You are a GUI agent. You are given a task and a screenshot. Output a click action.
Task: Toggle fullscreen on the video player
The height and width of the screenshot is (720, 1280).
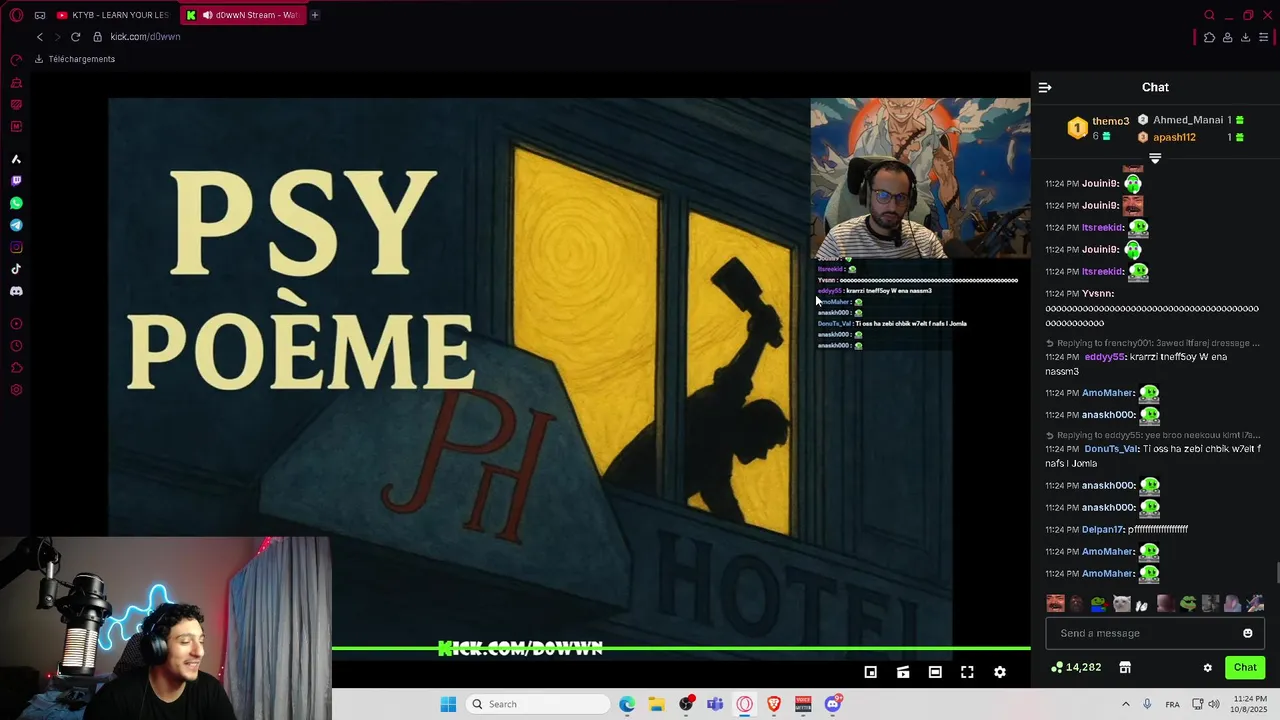967,672
